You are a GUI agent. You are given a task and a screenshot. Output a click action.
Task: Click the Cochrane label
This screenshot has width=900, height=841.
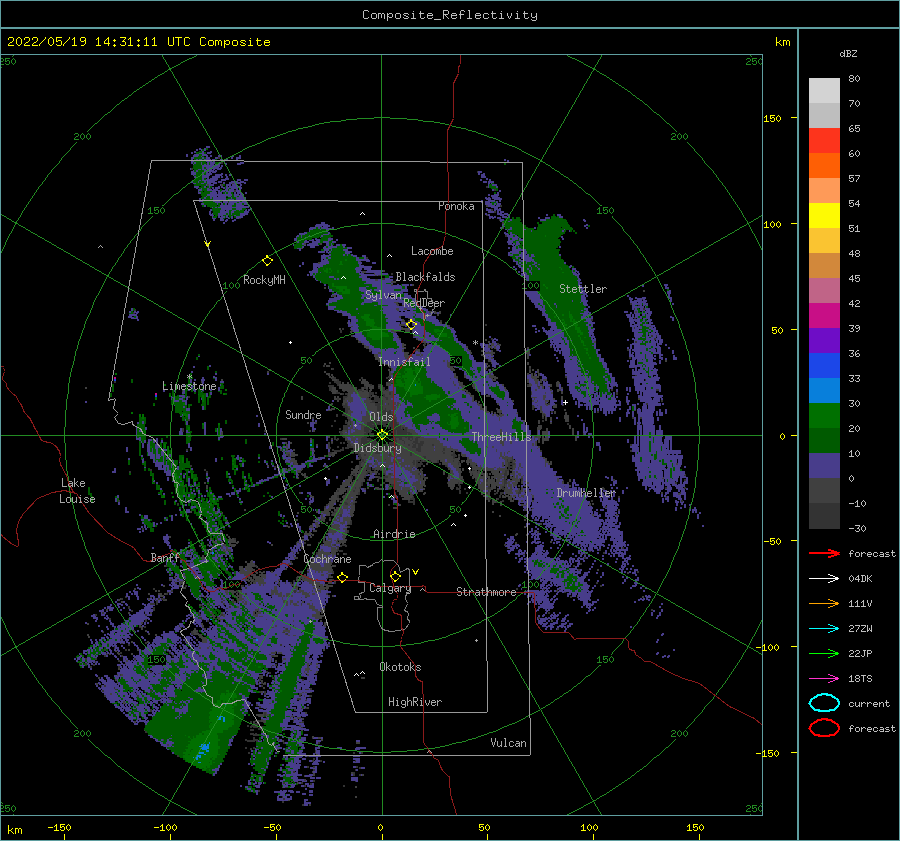[327, 559]
